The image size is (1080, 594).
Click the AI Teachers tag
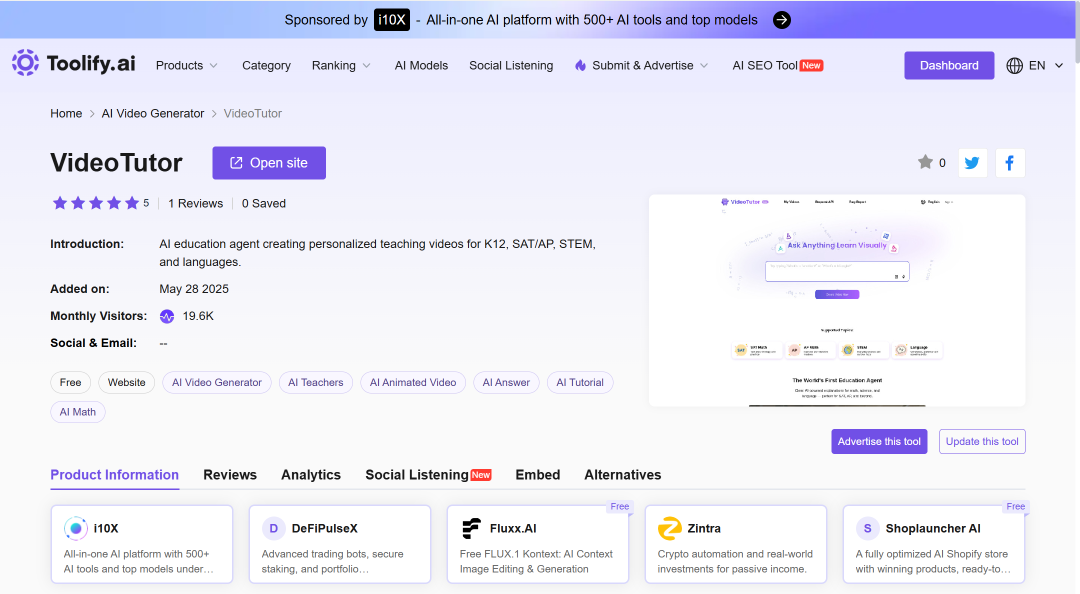315,382
